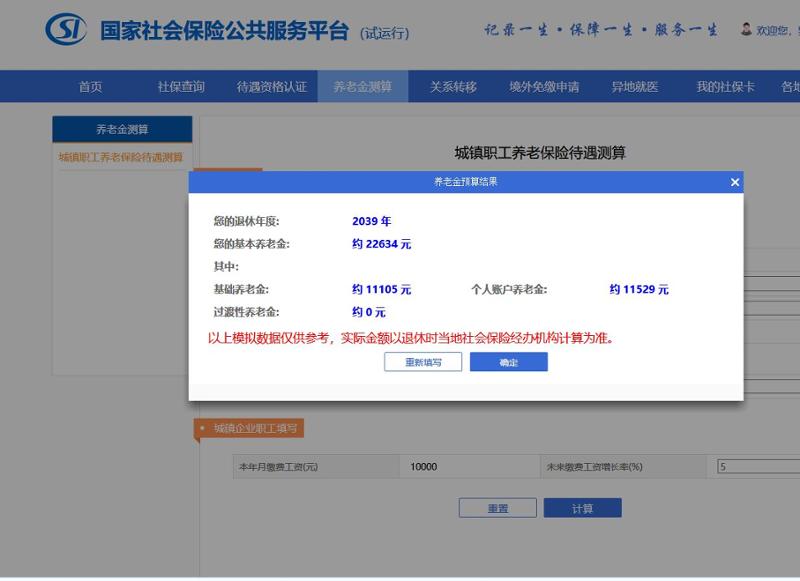Viewport: 800px width, 581px height.
Task: Click the 未来缴费工资增长率 input box
Action: (x=757, y=467)
